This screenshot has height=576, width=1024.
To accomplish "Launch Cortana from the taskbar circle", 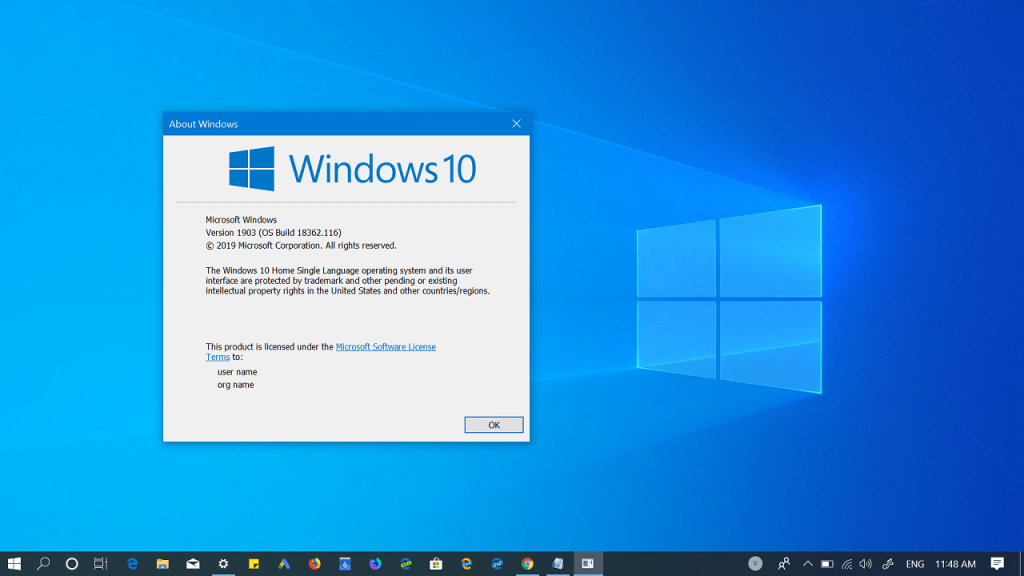I will pos(72,564).
